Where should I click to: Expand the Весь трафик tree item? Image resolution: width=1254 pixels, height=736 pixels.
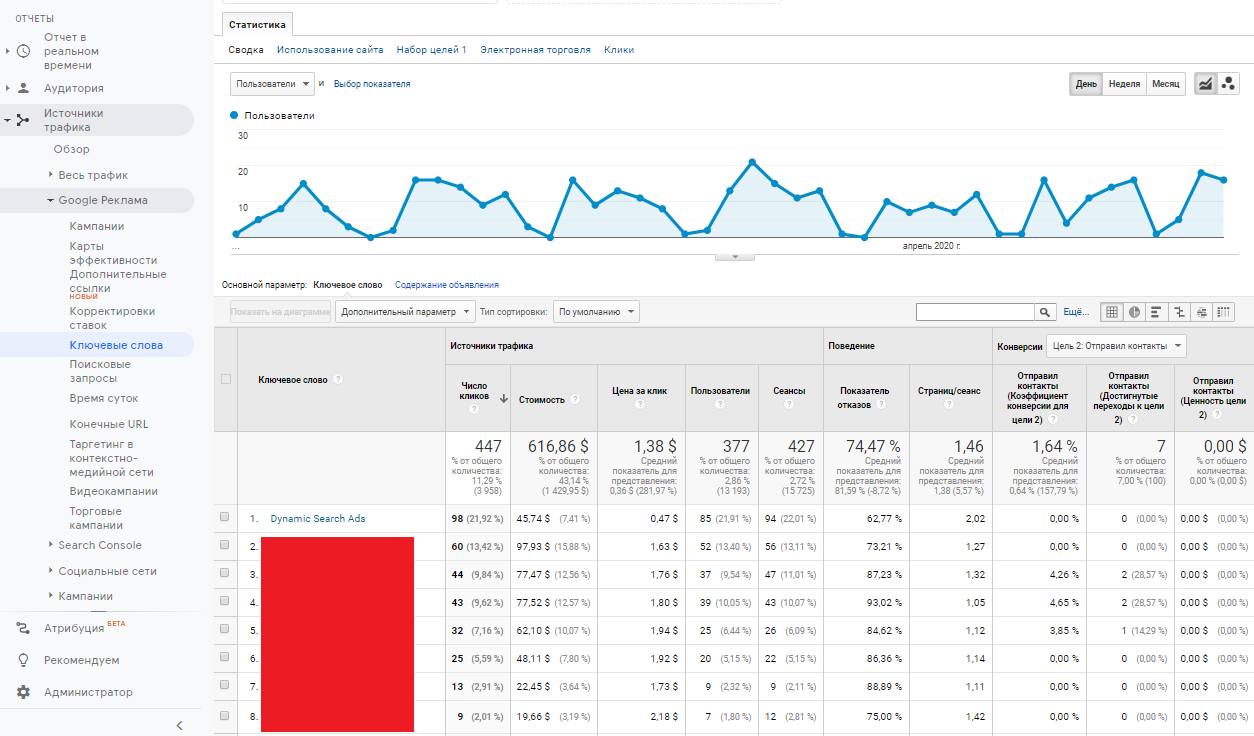point(51,175)
